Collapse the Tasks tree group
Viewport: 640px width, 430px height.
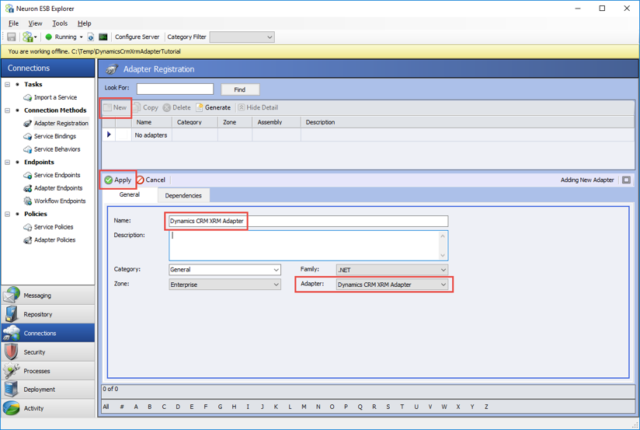(x=7, y=84)
